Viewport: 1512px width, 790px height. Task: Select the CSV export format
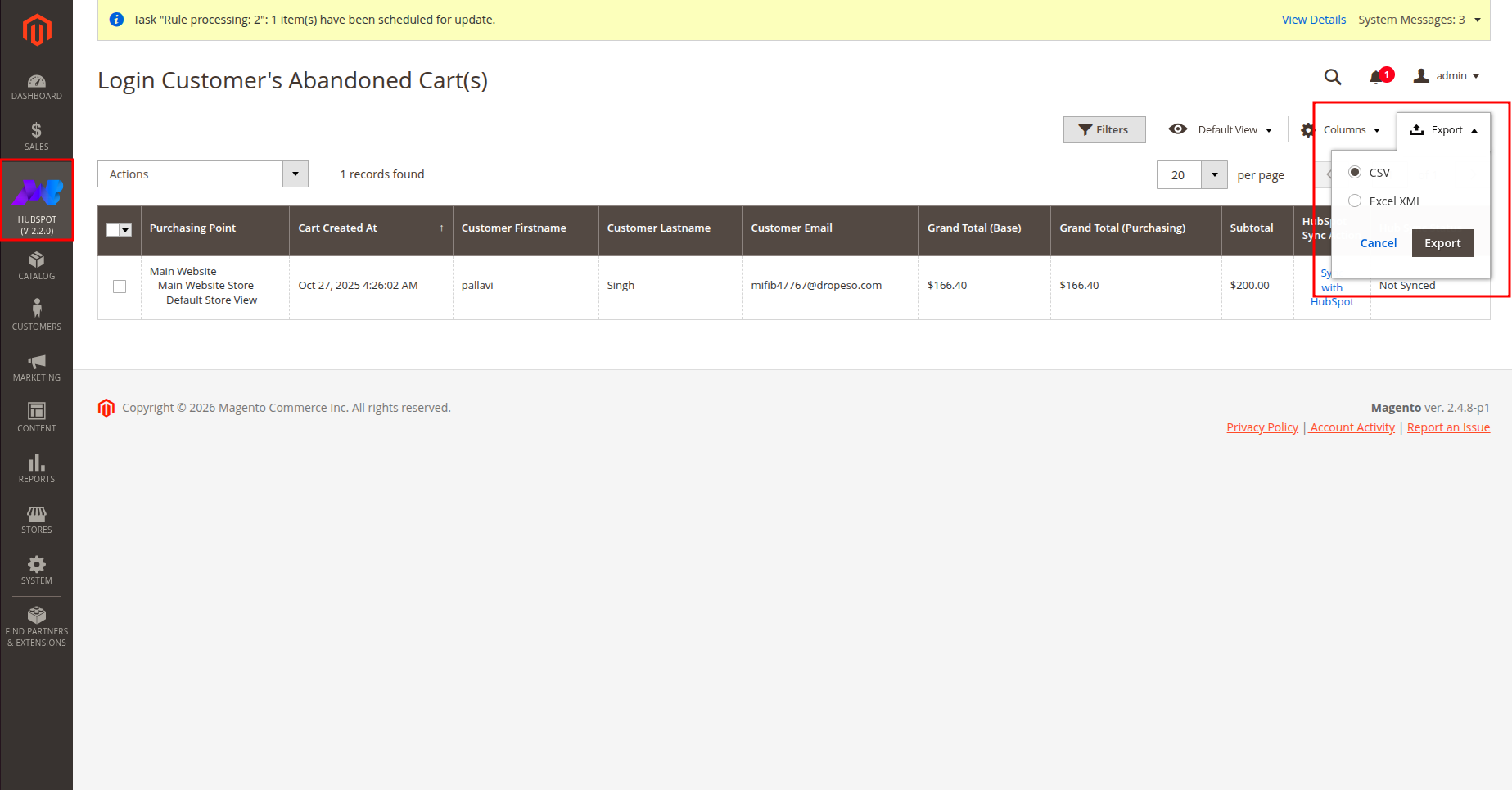1355,173
